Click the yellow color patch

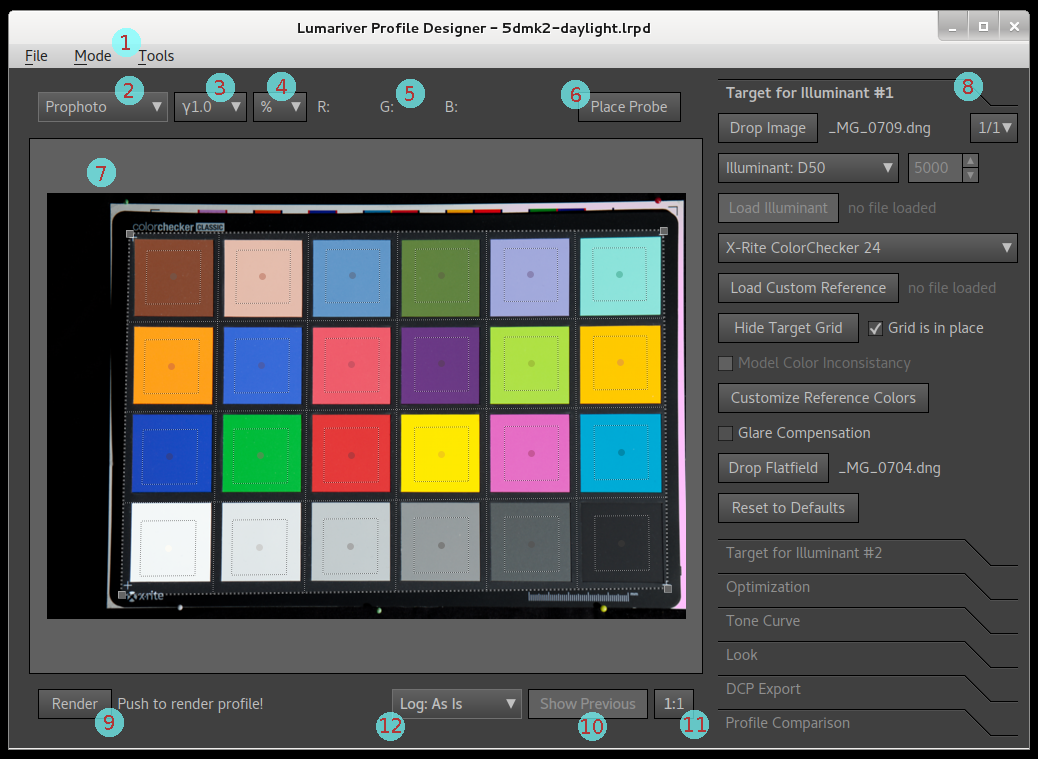click(x=440, y=454)
